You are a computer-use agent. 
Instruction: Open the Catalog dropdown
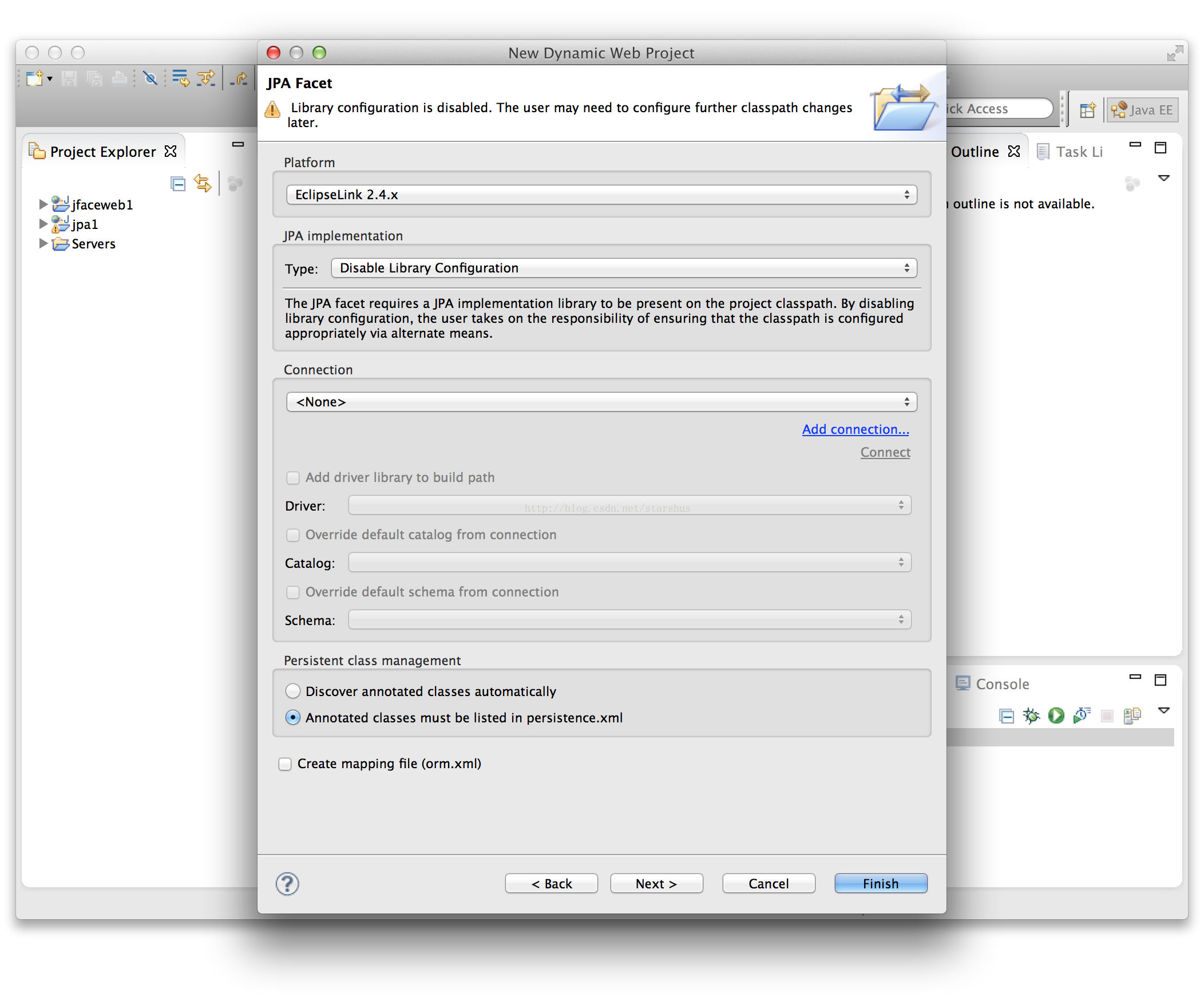click(629, 563)
